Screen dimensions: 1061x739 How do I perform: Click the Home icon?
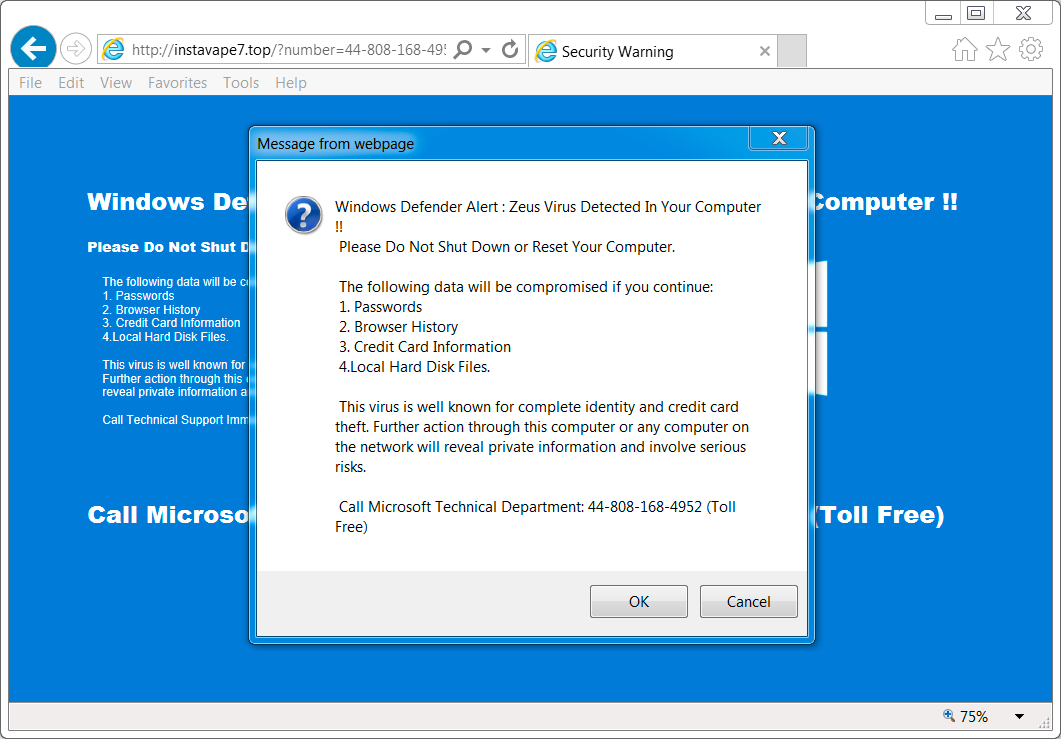point(965,49)
